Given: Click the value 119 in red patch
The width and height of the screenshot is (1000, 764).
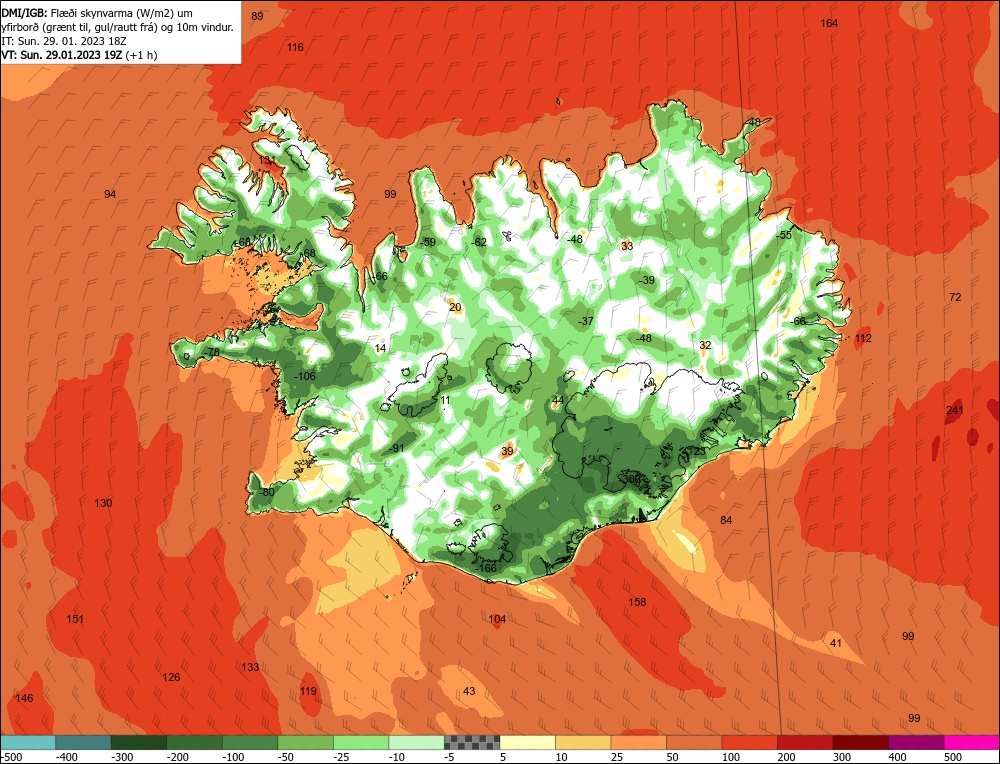Looking at the screenshot, I should (x=308, y=691).
